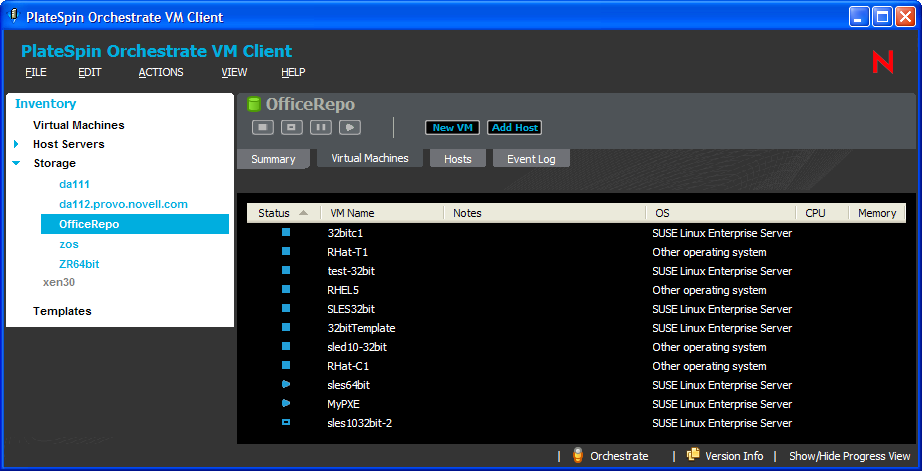Click the Orchestrate status bar label
The height and width of the screenshot is (471, 922).
pos(619,456)
